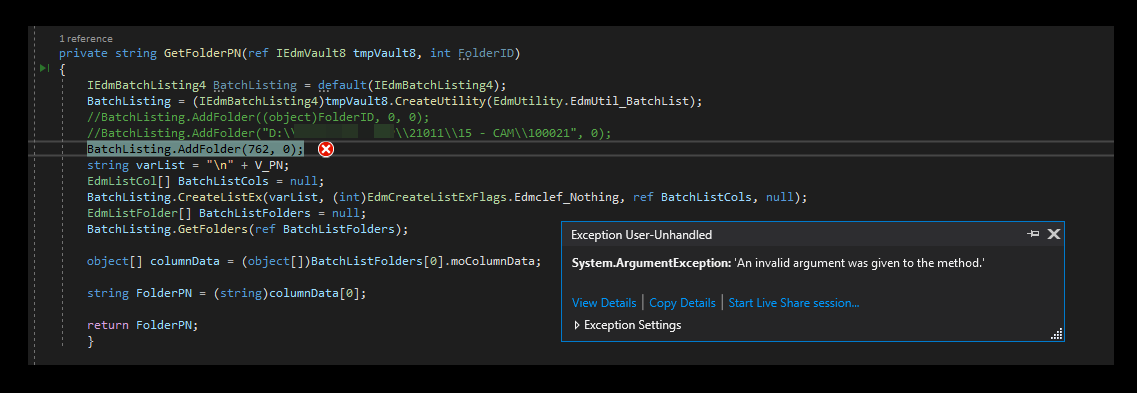The image size is (1137, 393).
Task: Click commented AddFolder with D:\ path
Action: [x=350, y=133]
